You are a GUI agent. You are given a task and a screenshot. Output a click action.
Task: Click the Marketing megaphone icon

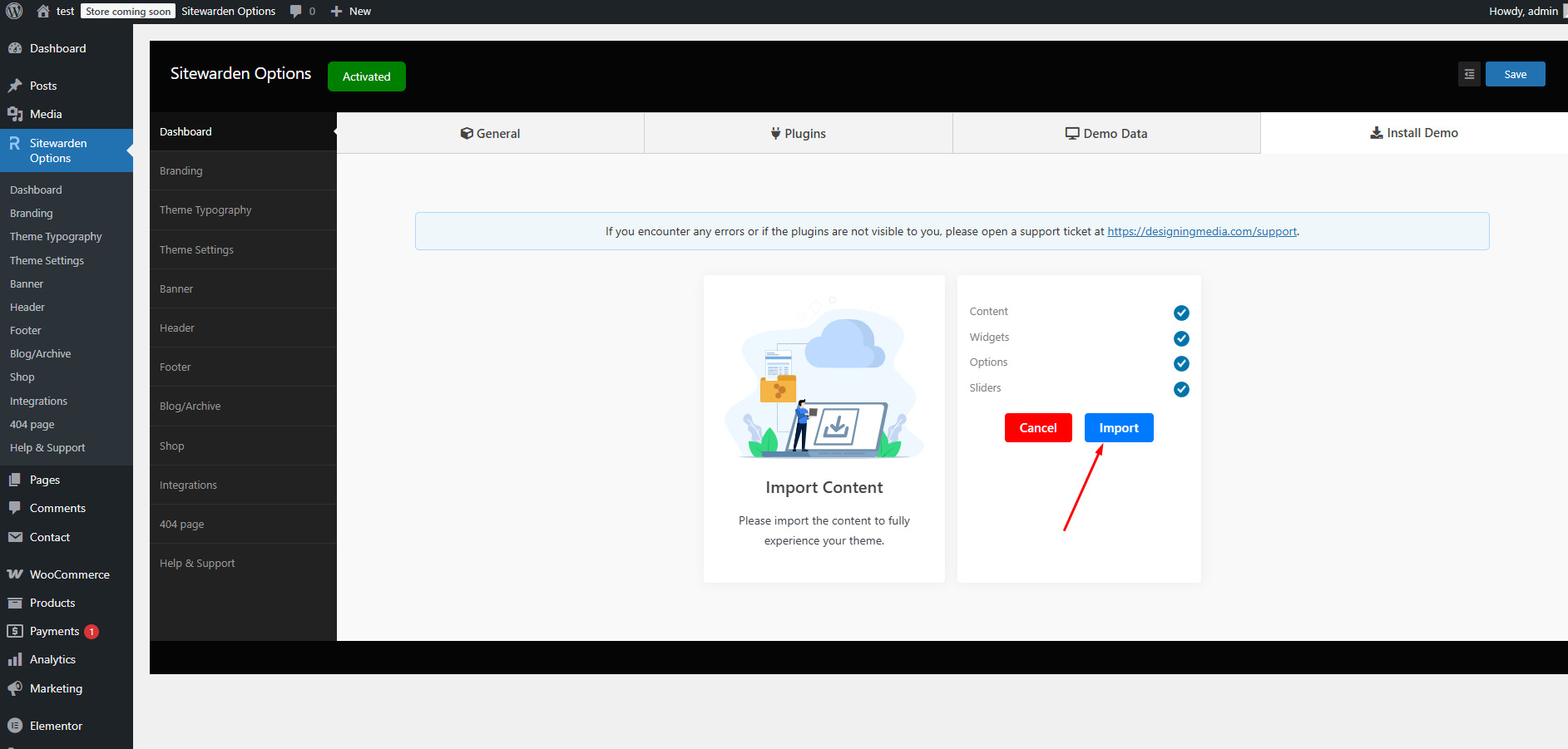click(x=15, y=688)
